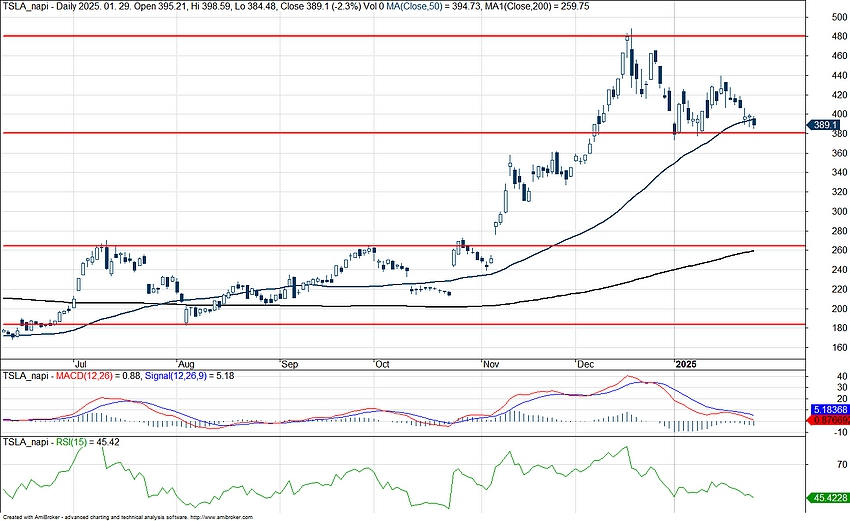Image resolution: width=850 pixels, height=521 pixels.
Task: Open the www.amibroker.com footer link
Action: point(221,518)
